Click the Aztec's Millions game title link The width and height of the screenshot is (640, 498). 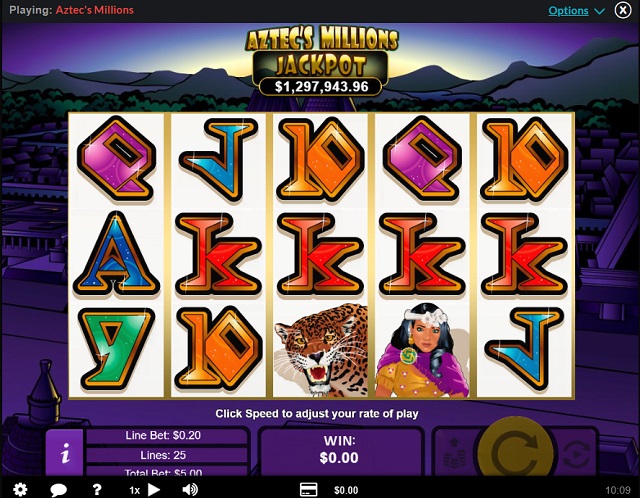pyautogui.click(x=95, y=10)
